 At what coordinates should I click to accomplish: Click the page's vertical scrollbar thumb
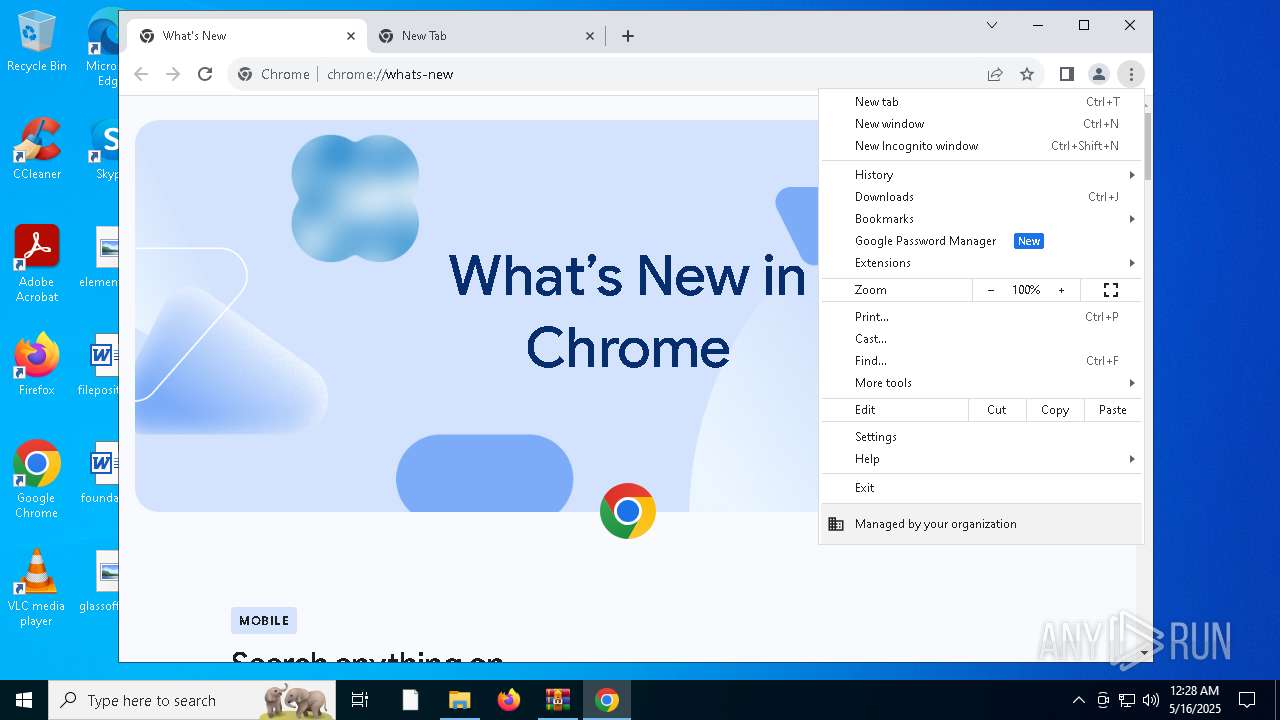[1147, 147]
